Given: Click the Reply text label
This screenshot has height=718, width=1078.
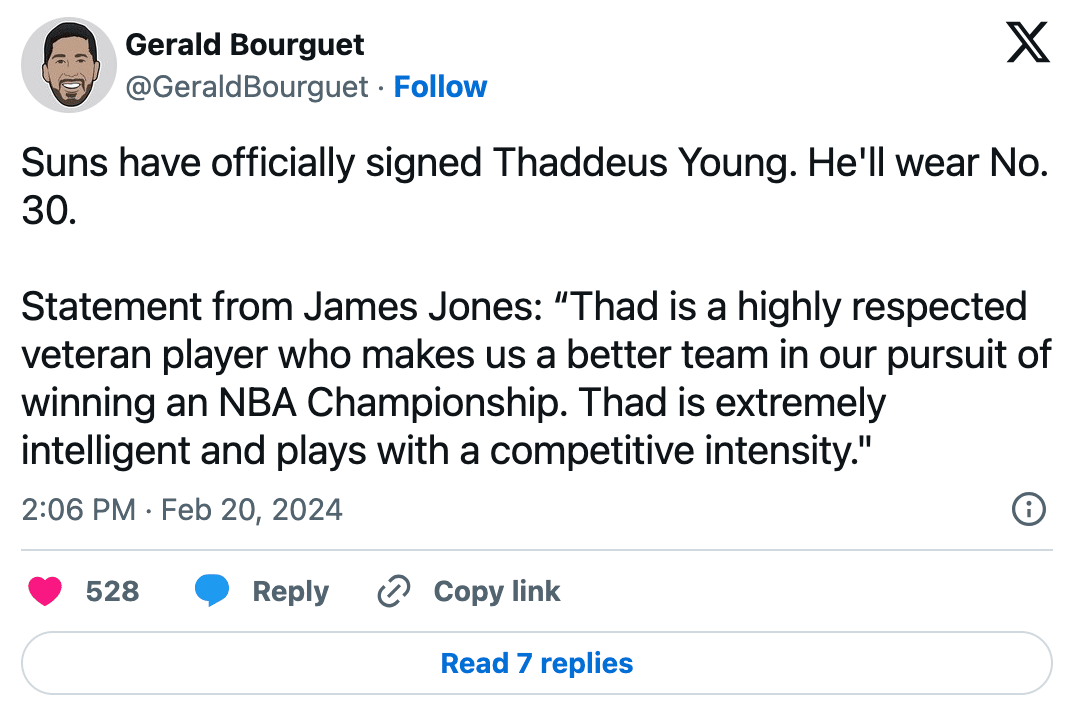Looking at the screenshot, I should point(290,591).
